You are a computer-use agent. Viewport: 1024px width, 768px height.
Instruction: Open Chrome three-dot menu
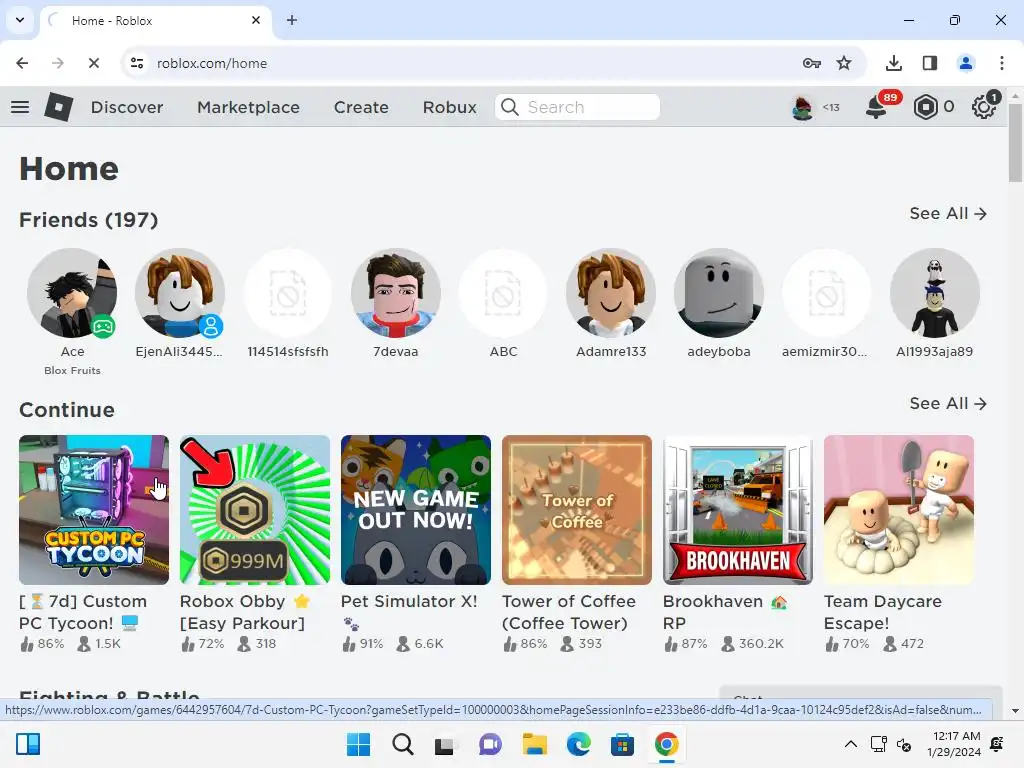click(x=1001, y=63)
